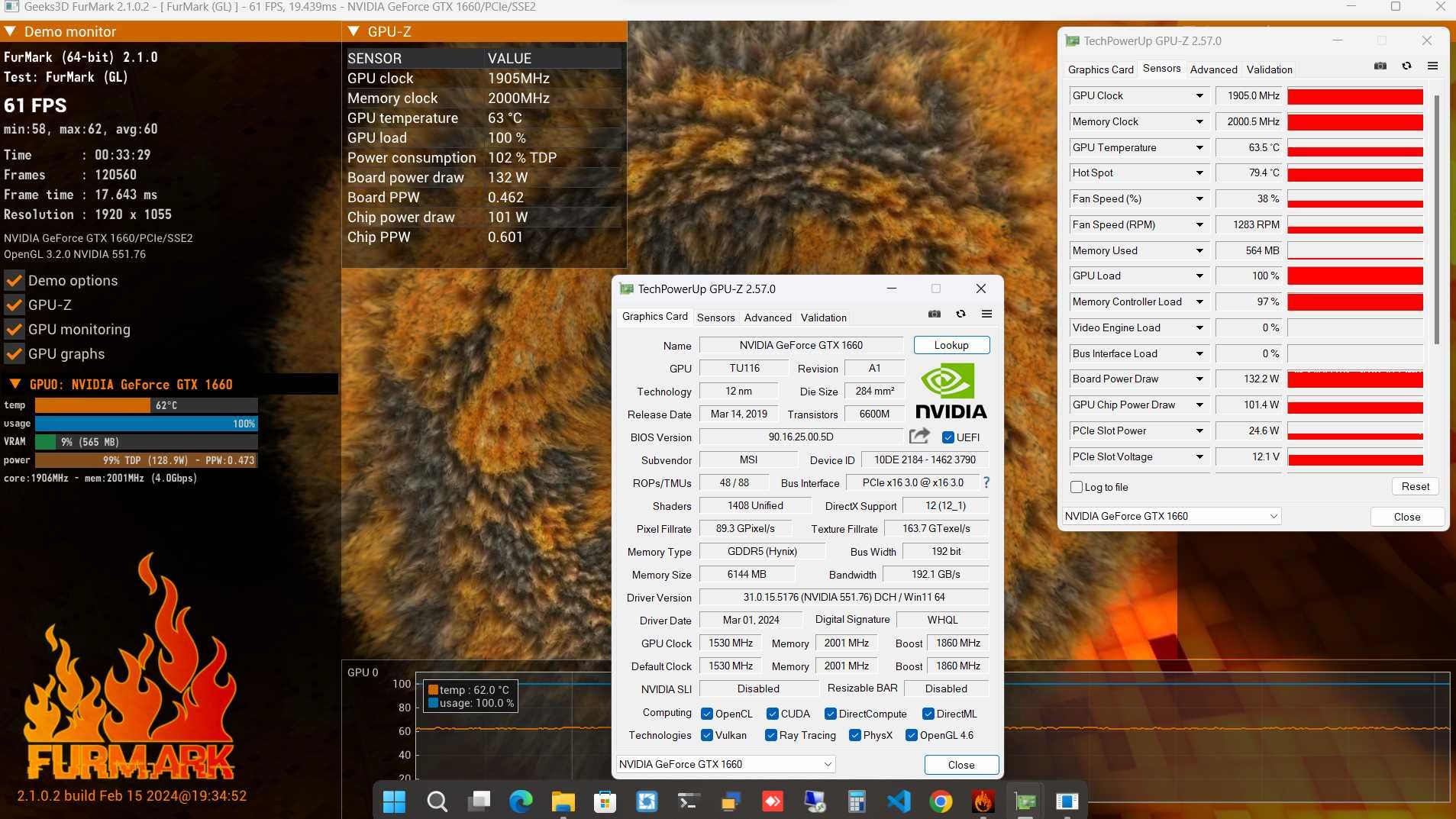
Task: Click the blue usage 100% bar in FurMark
Action: (x=146, y=424)
